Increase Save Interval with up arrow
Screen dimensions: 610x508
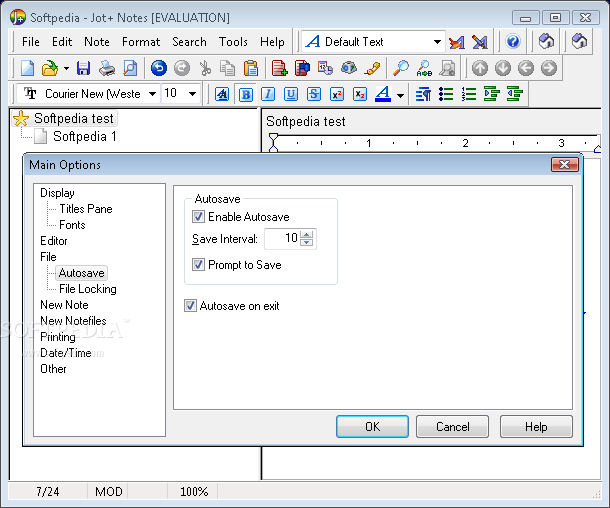[x=307, y=235]
